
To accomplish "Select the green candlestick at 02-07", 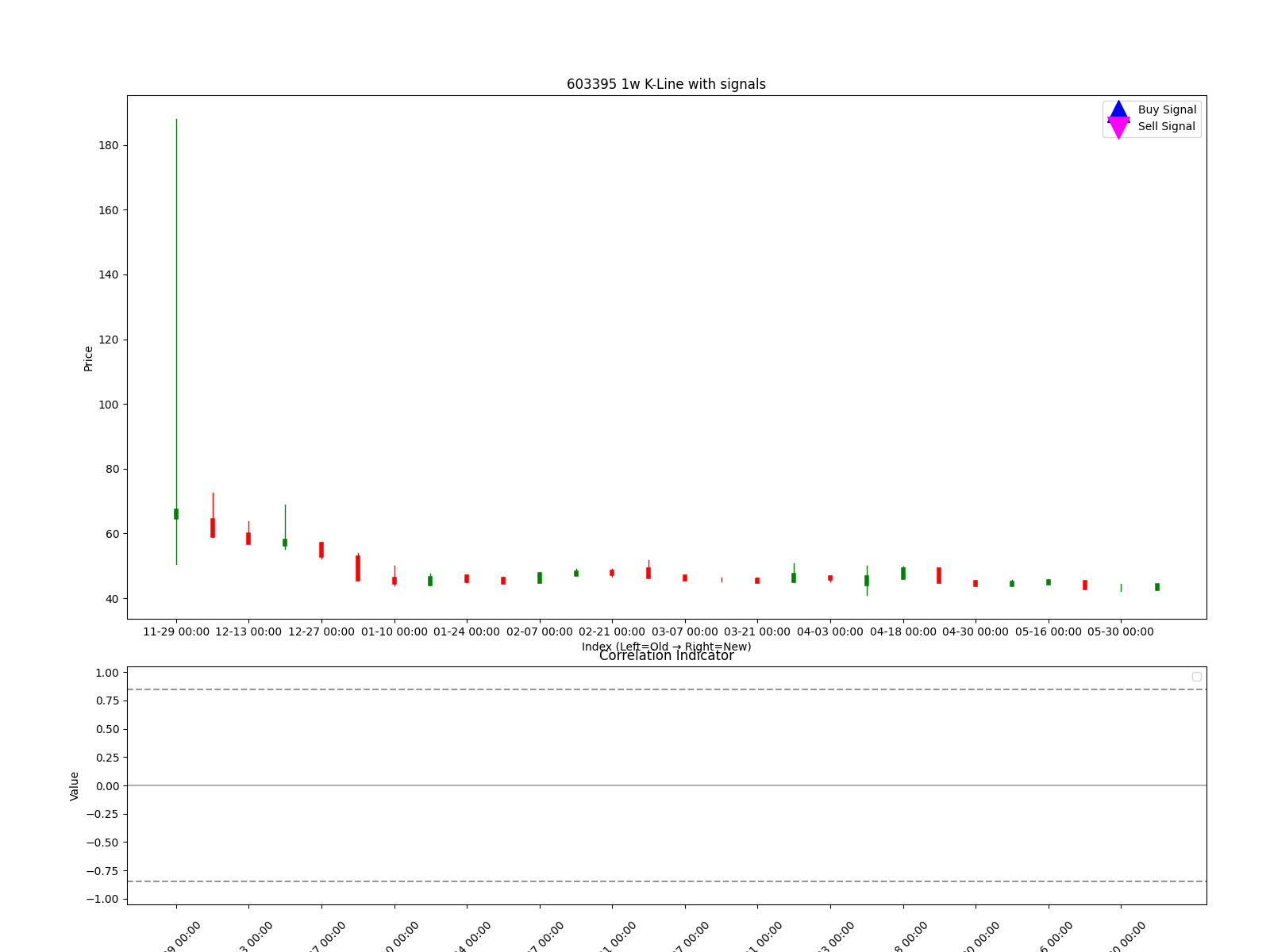I will click(x=540, y=578).
